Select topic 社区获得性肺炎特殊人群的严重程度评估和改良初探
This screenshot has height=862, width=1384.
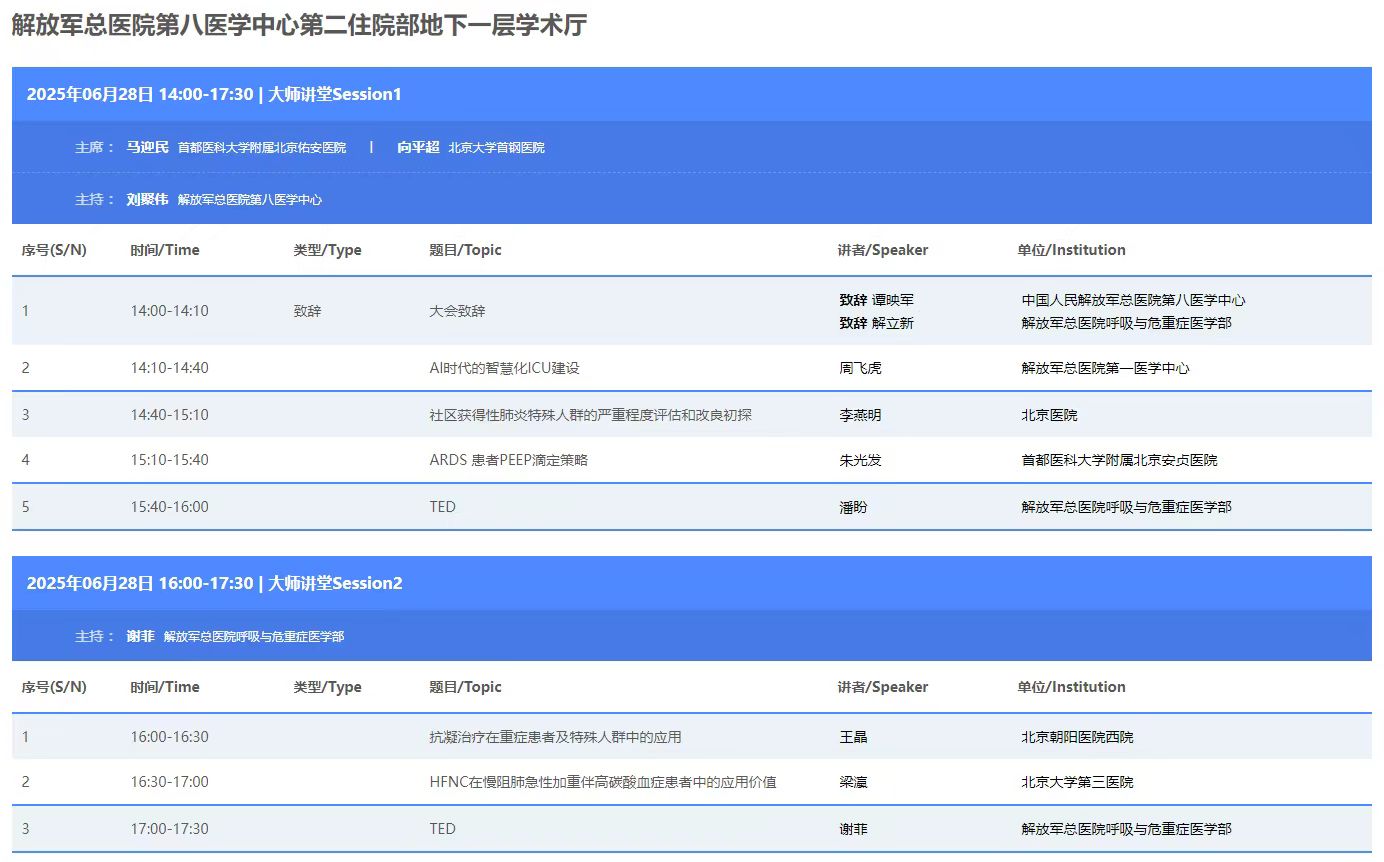[590, 414]
